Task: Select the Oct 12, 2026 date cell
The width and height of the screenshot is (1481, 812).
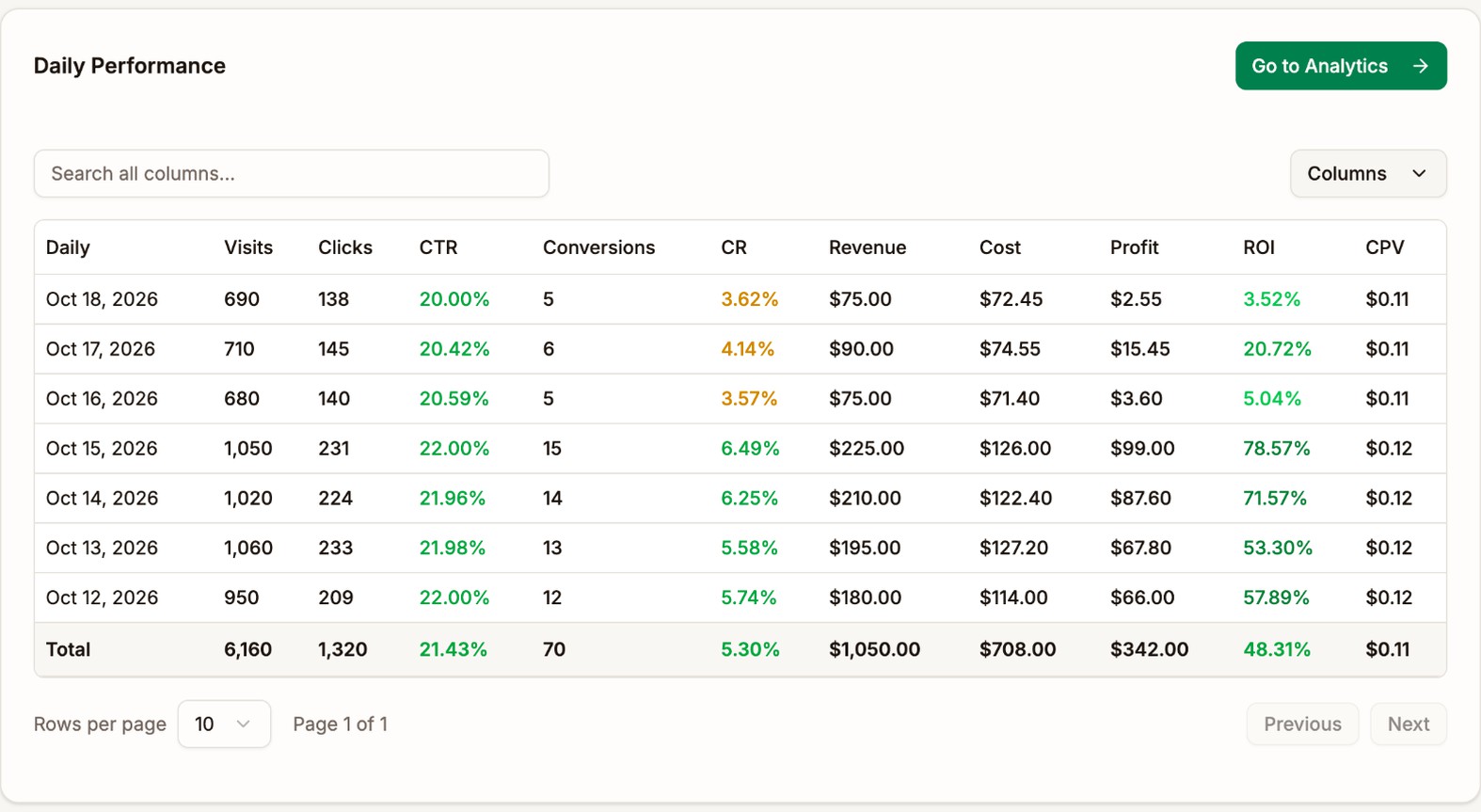Action: (x=102, y=598)
